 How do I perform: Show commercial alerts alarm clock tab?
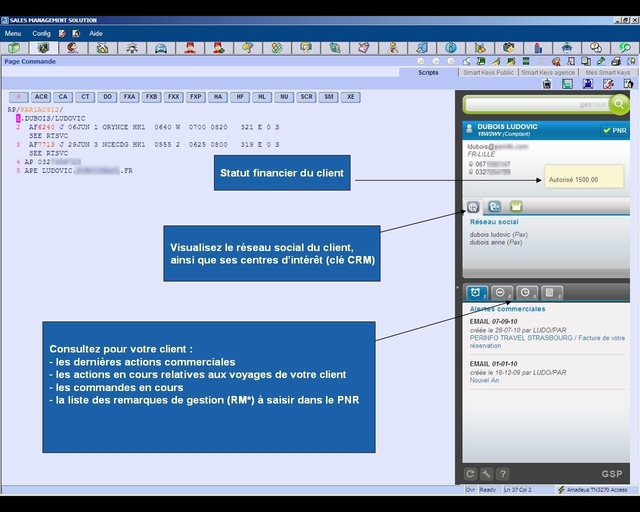[x=476, y=293]
